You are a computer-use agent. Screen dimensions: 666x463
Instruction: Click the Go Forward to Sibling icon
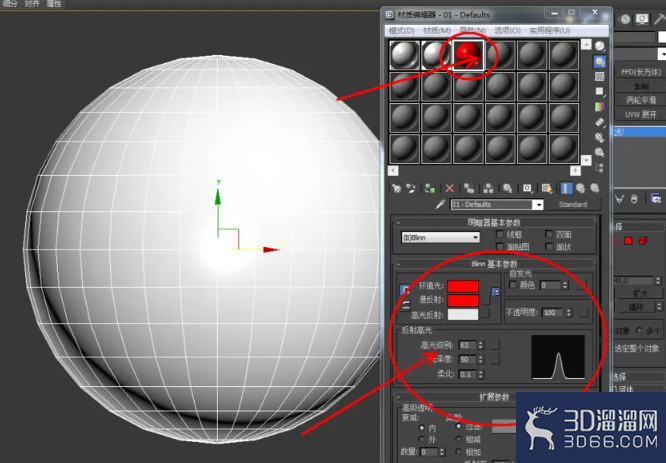(595, 188)
